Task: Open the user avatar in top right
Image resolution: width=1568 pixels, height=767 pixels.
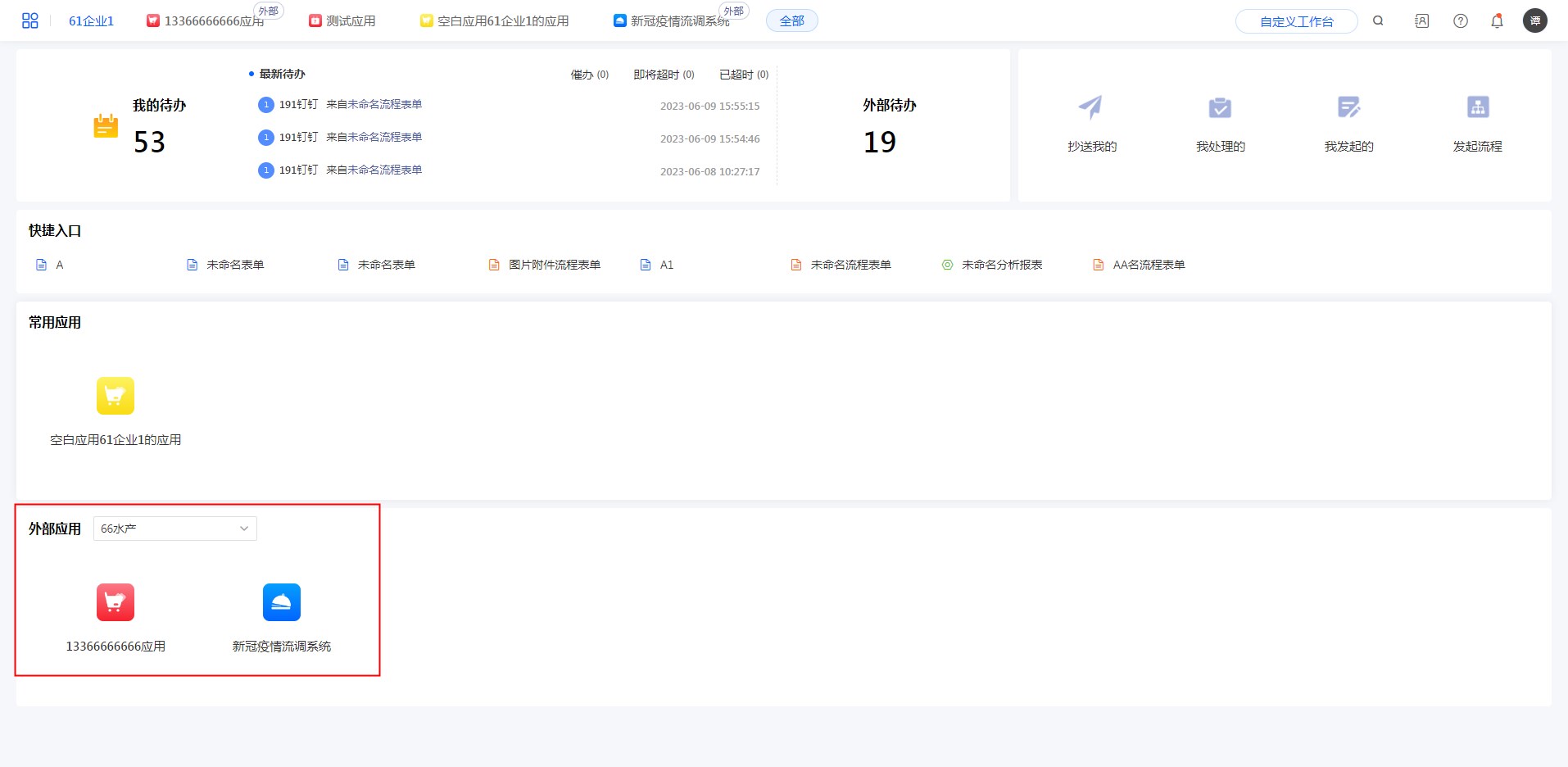Action: (1534, 21)
